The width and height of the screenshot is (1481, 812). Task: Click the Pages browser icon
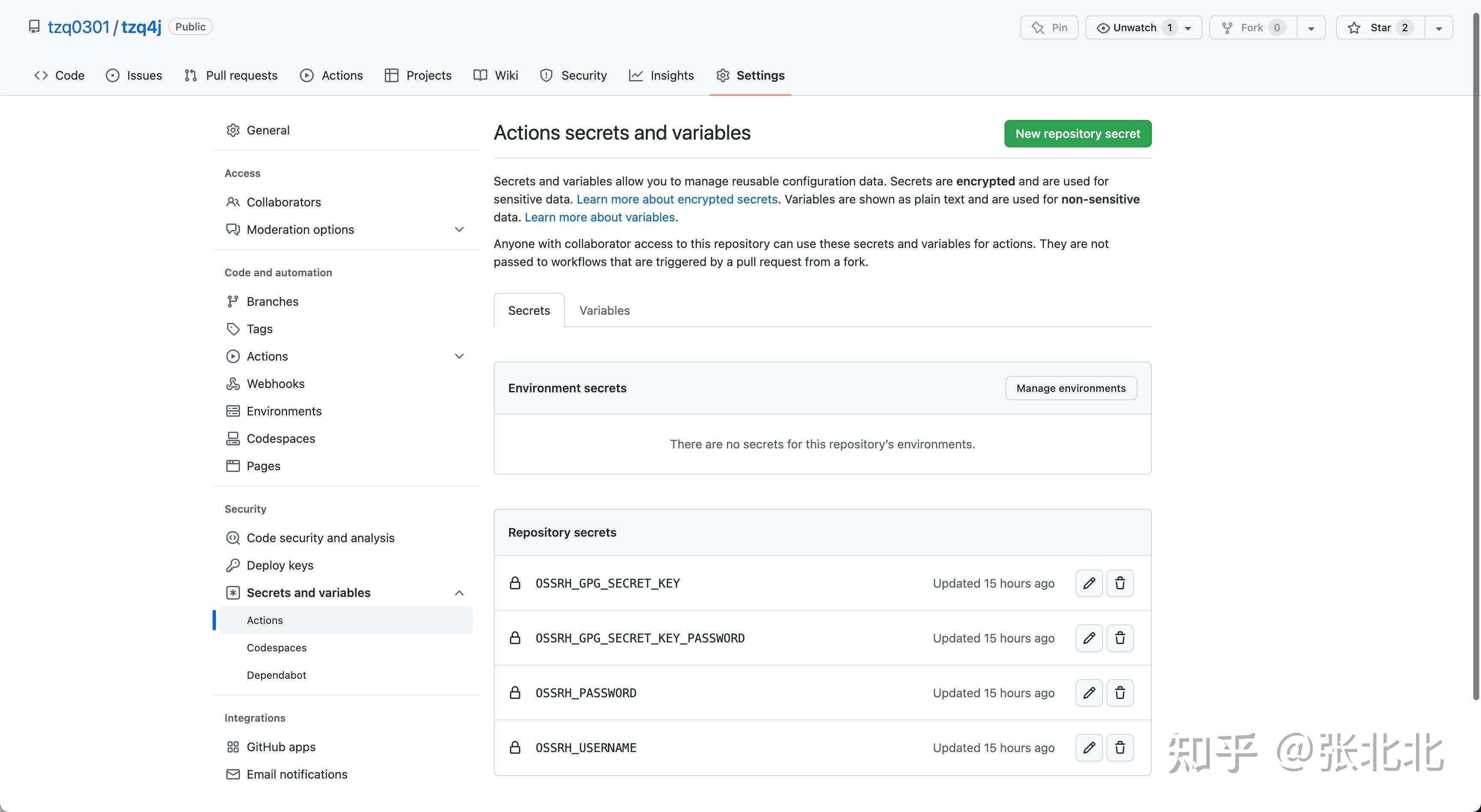233,466
